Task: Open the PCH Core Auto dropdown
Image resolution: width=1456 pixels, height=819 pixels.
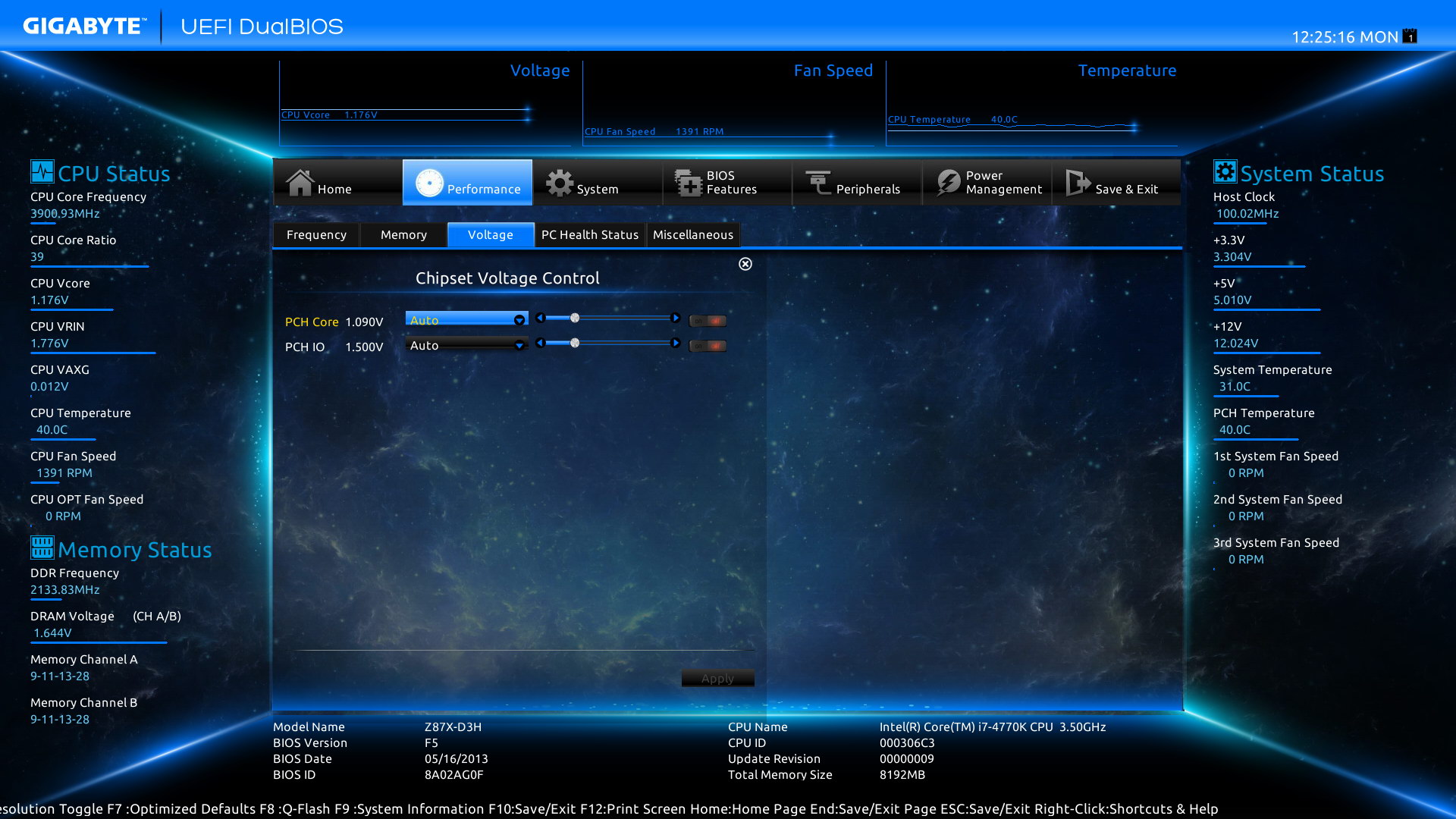Action: (x=466, y=320)
